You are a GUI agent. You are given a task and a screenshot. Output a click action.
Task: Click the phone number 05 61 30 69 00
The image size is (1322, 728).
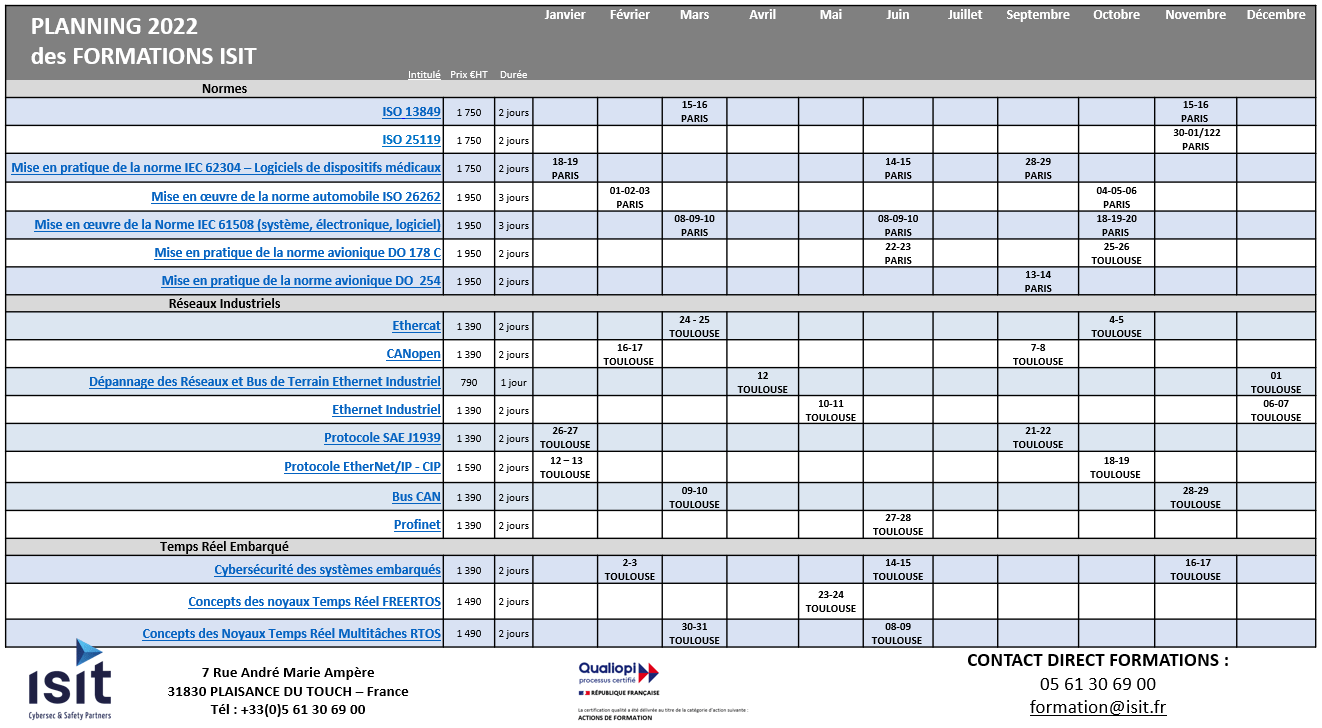point(1098,684)
